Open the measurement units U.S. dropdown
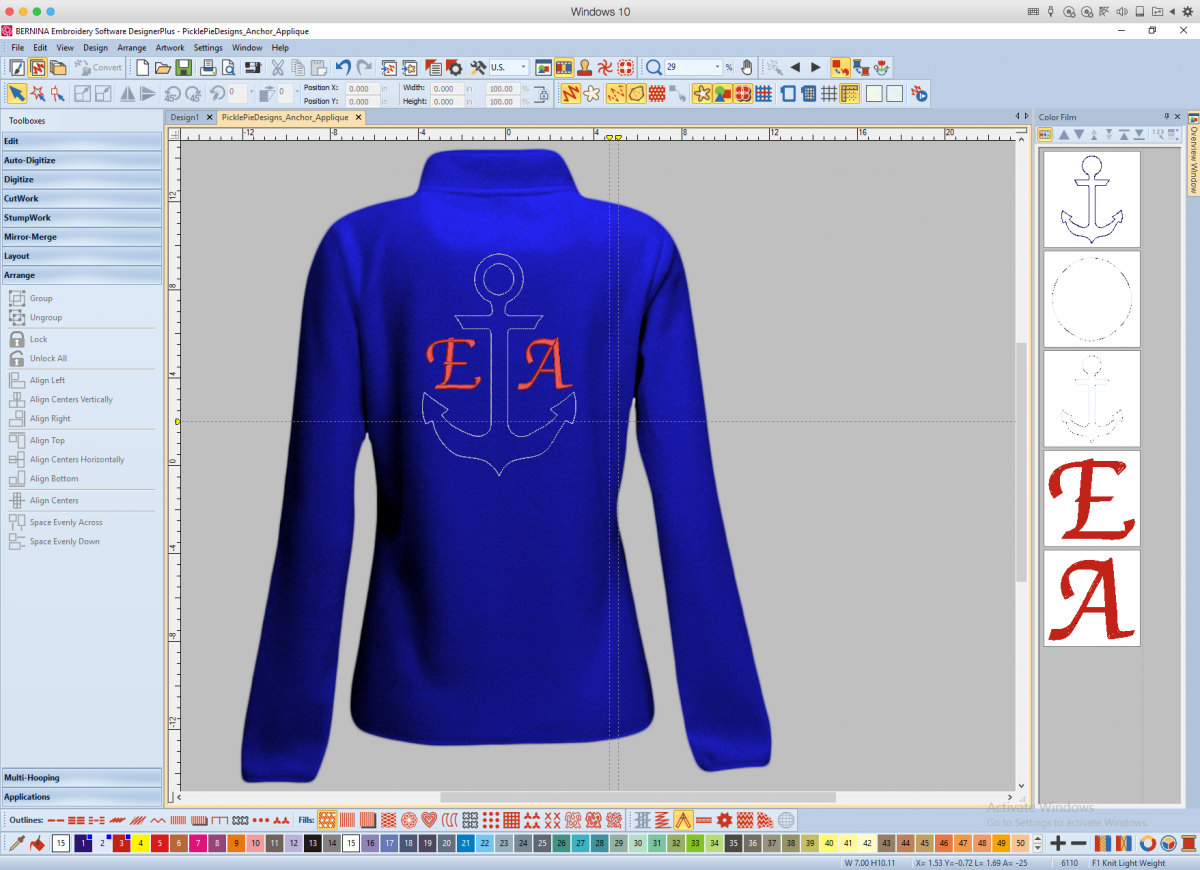The height and width of the screenshot is (870, 1200). pyautogui.click(x=524, y=67)
